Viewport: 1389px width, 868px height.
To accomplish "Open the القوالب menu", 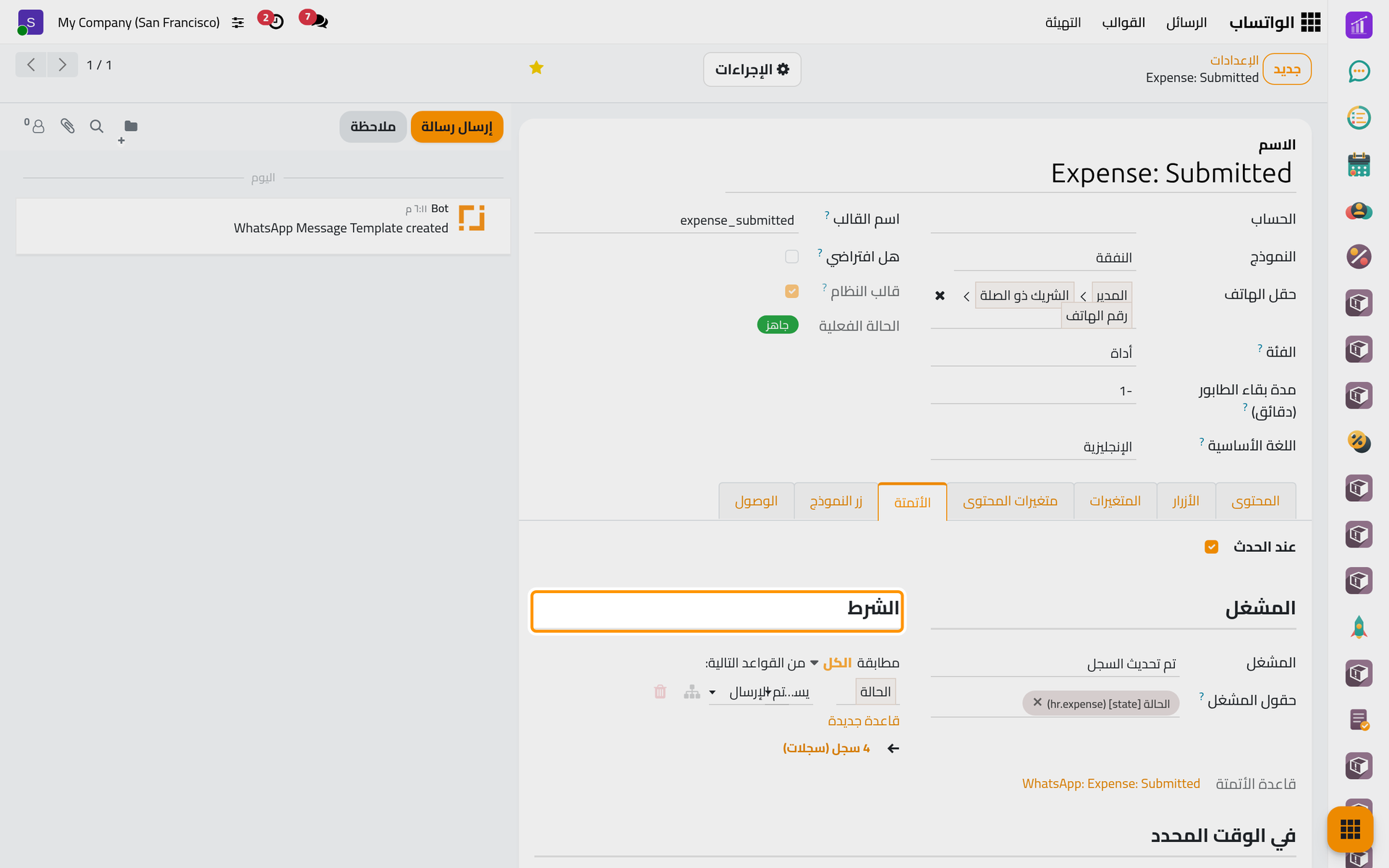I will [x=1123, y=22].
